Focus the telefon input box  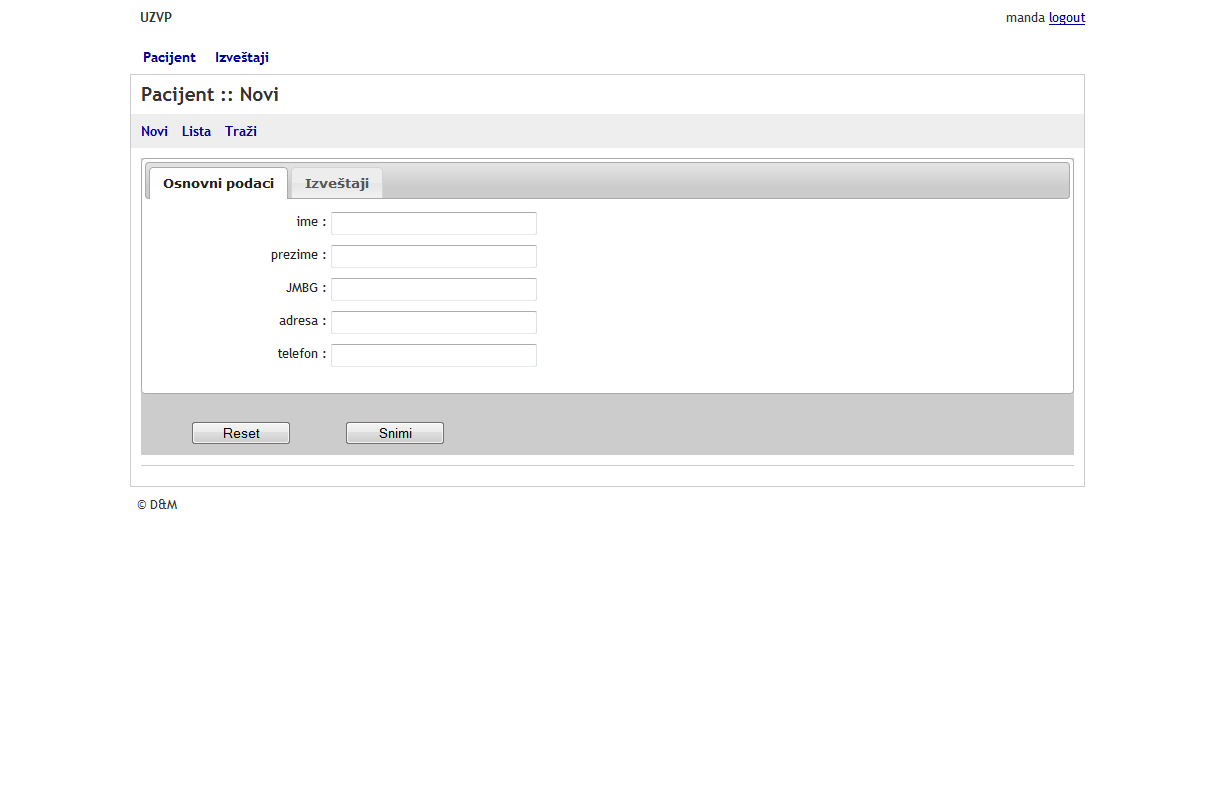433,355
